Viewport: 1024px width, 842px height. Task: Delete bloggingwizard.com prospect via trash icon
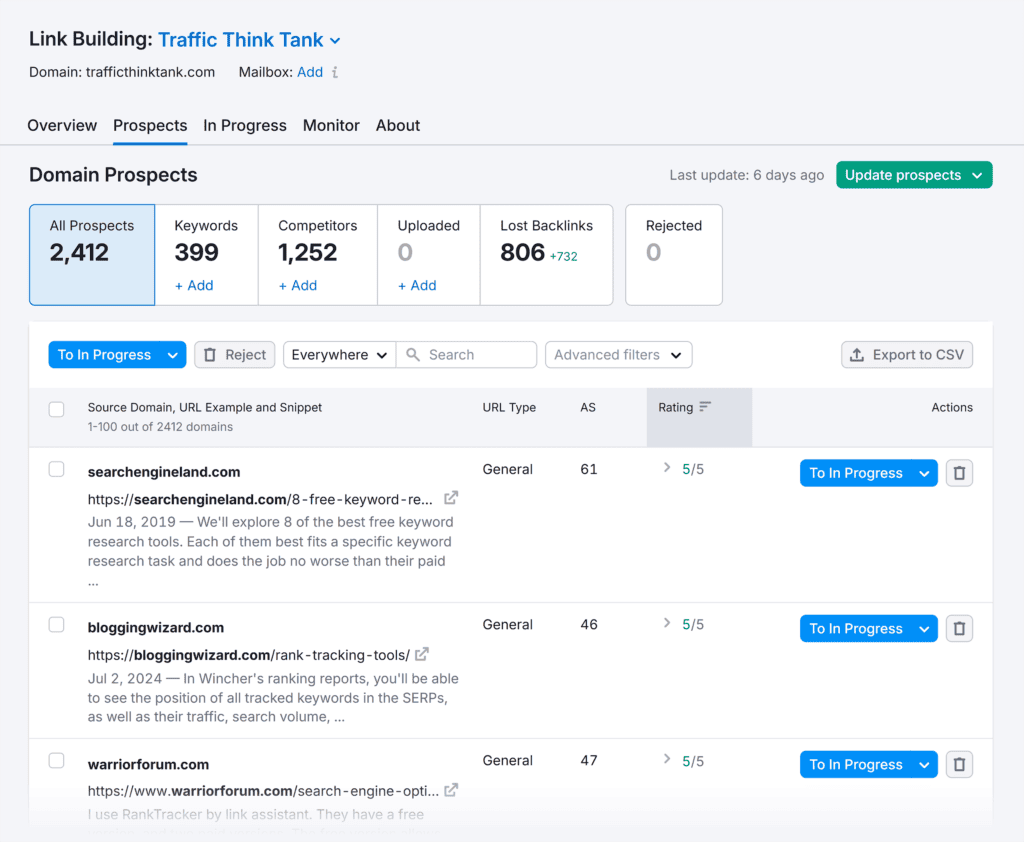(x=959, y=629)
